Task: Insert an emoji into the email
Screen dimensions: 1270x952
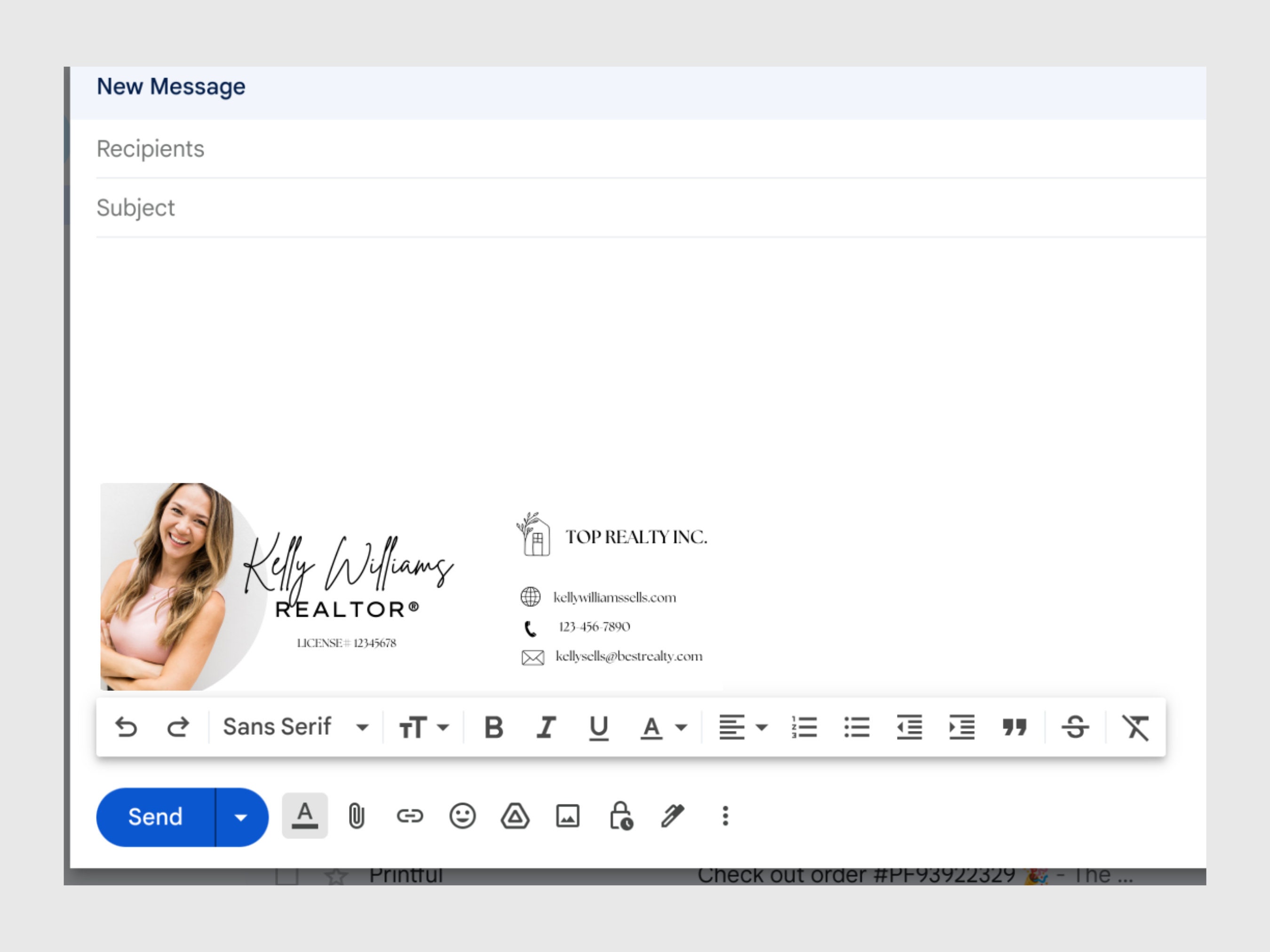Action: [461, 816]
